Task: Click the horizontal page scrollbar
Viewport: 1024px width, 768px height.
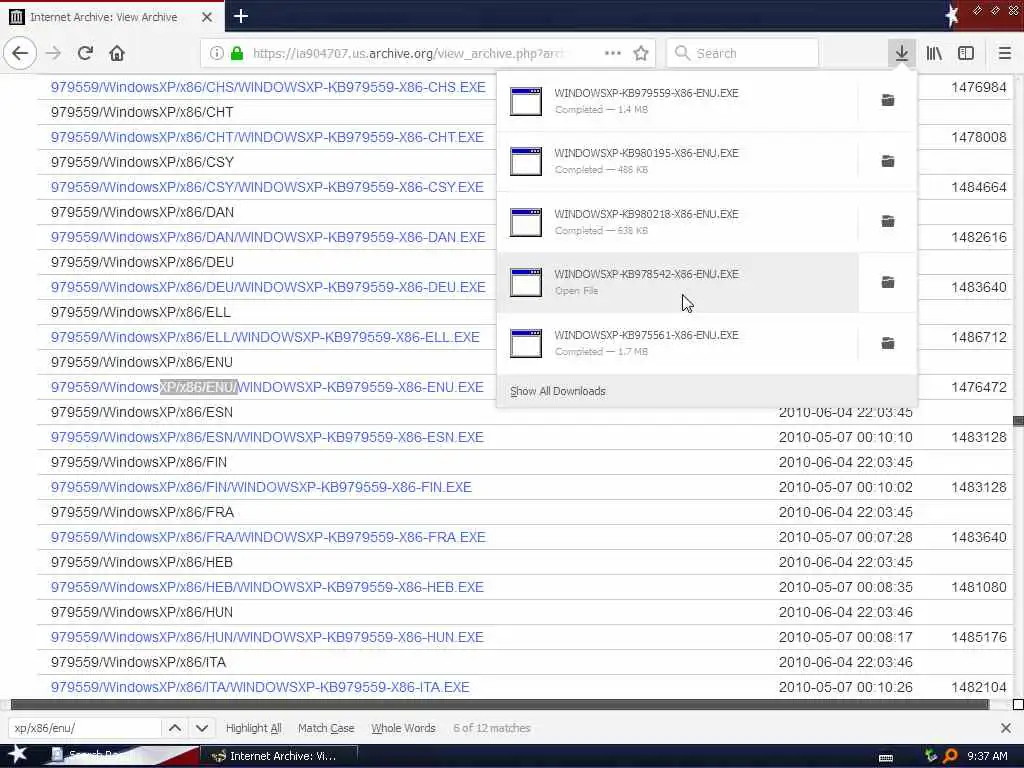Action: [500, 704]
